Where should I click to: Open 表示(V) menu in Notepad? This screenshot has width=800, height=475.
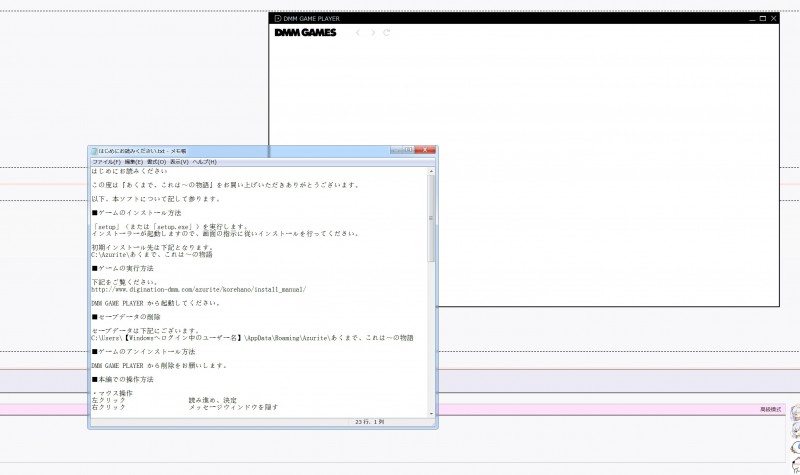(x=179, y=162)
